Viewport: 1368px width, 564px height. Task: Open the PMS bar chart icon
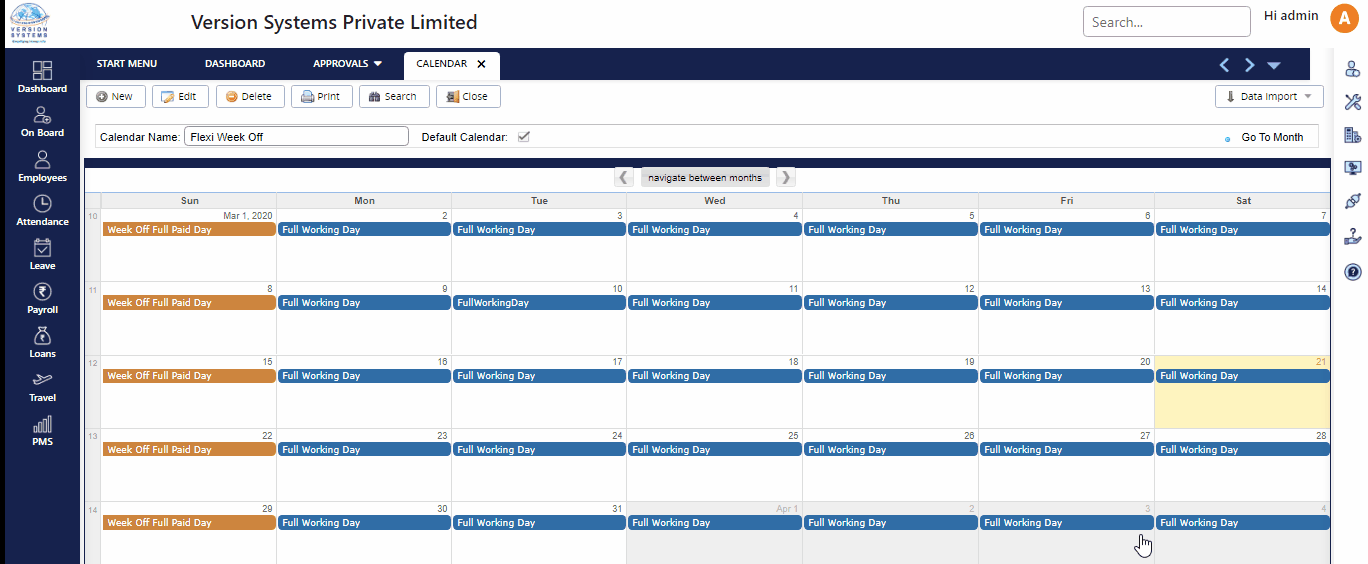pos(42,424)
